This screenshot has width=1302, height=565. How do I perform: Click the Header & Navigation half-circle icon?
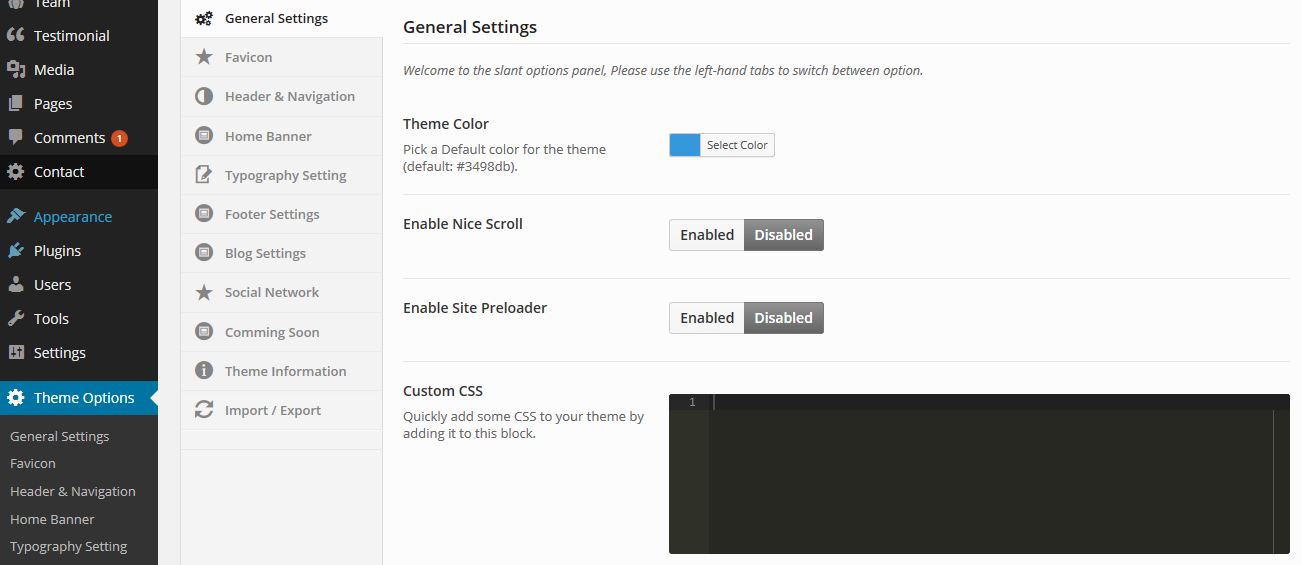204,96
